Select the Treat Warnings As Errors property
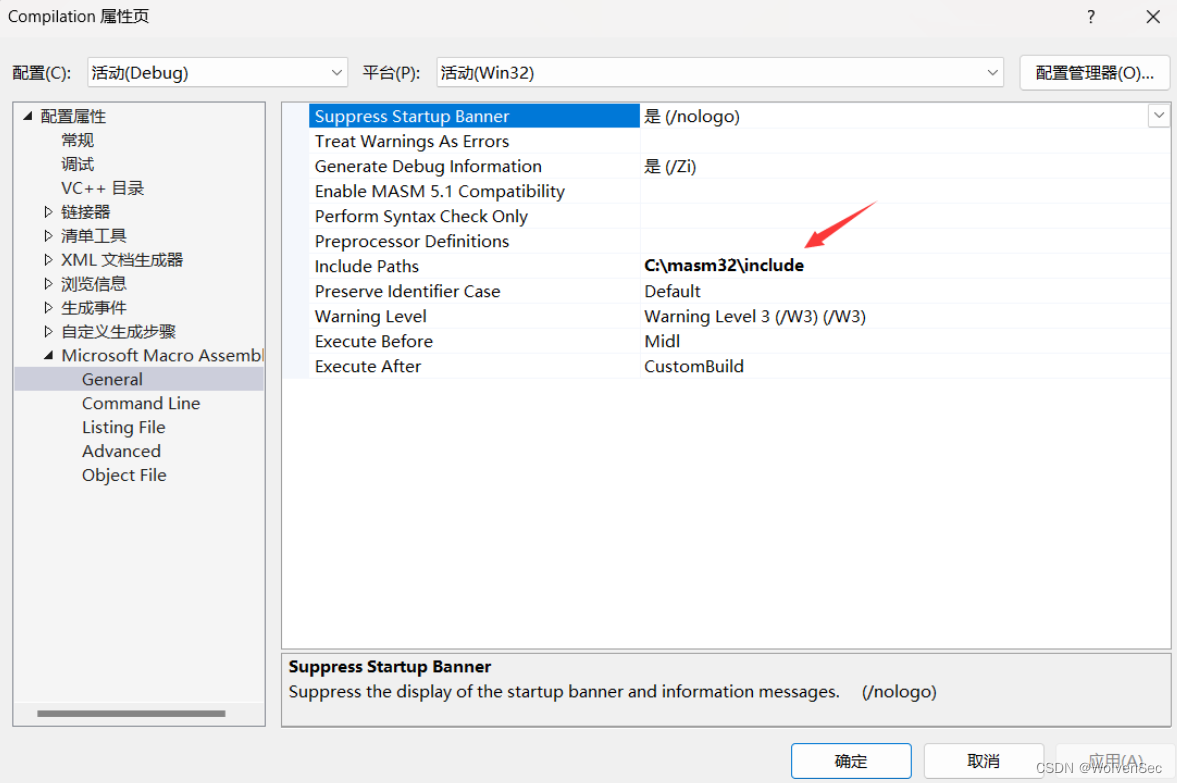Viewport: 1177px width, 783px height. click(474, 141)
